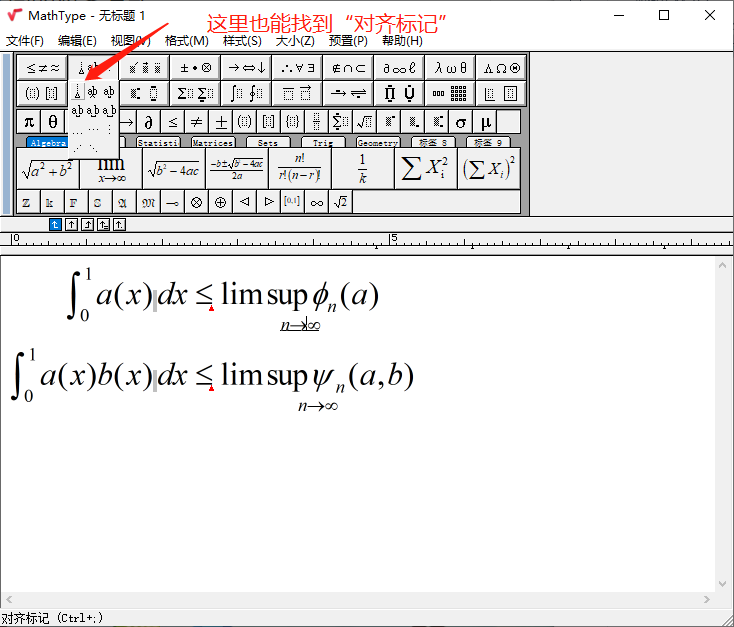Insert the summation template from the small bar
Screen dimensions: 734x627
340,122
